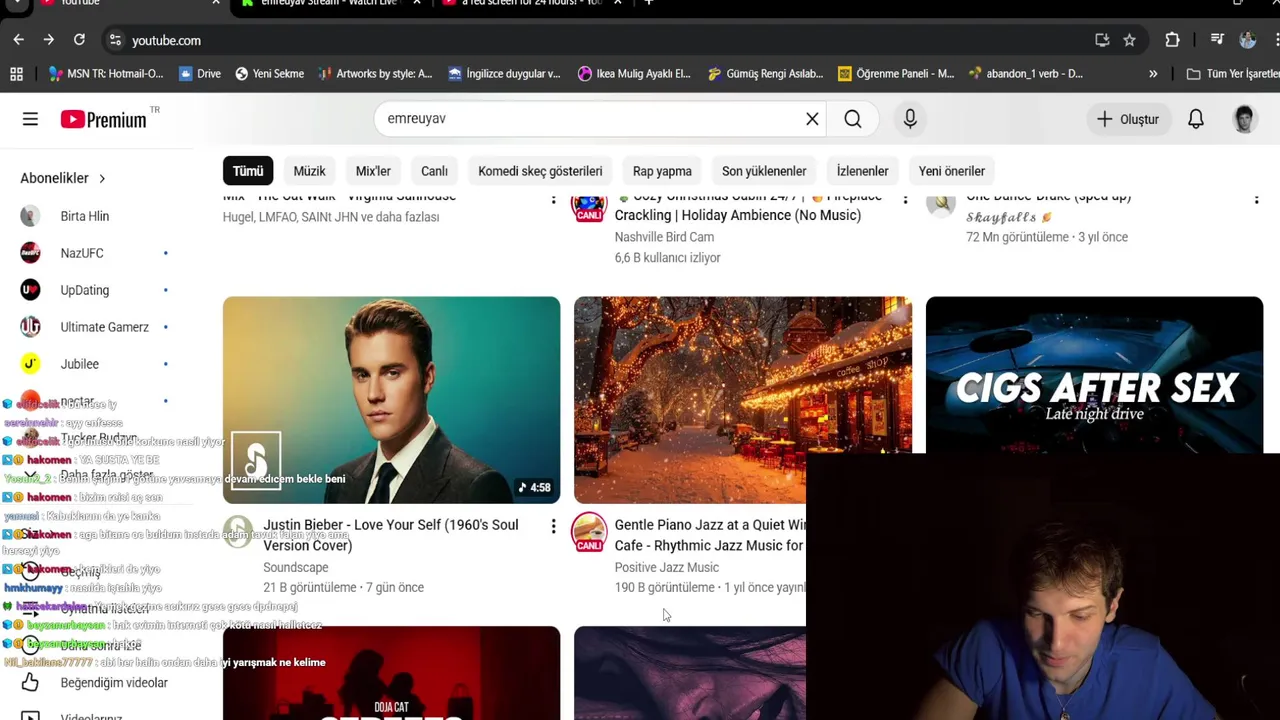1280x720 pixels.
Task: Select the İzlenenler chip
Action: [x=862, y=171]
